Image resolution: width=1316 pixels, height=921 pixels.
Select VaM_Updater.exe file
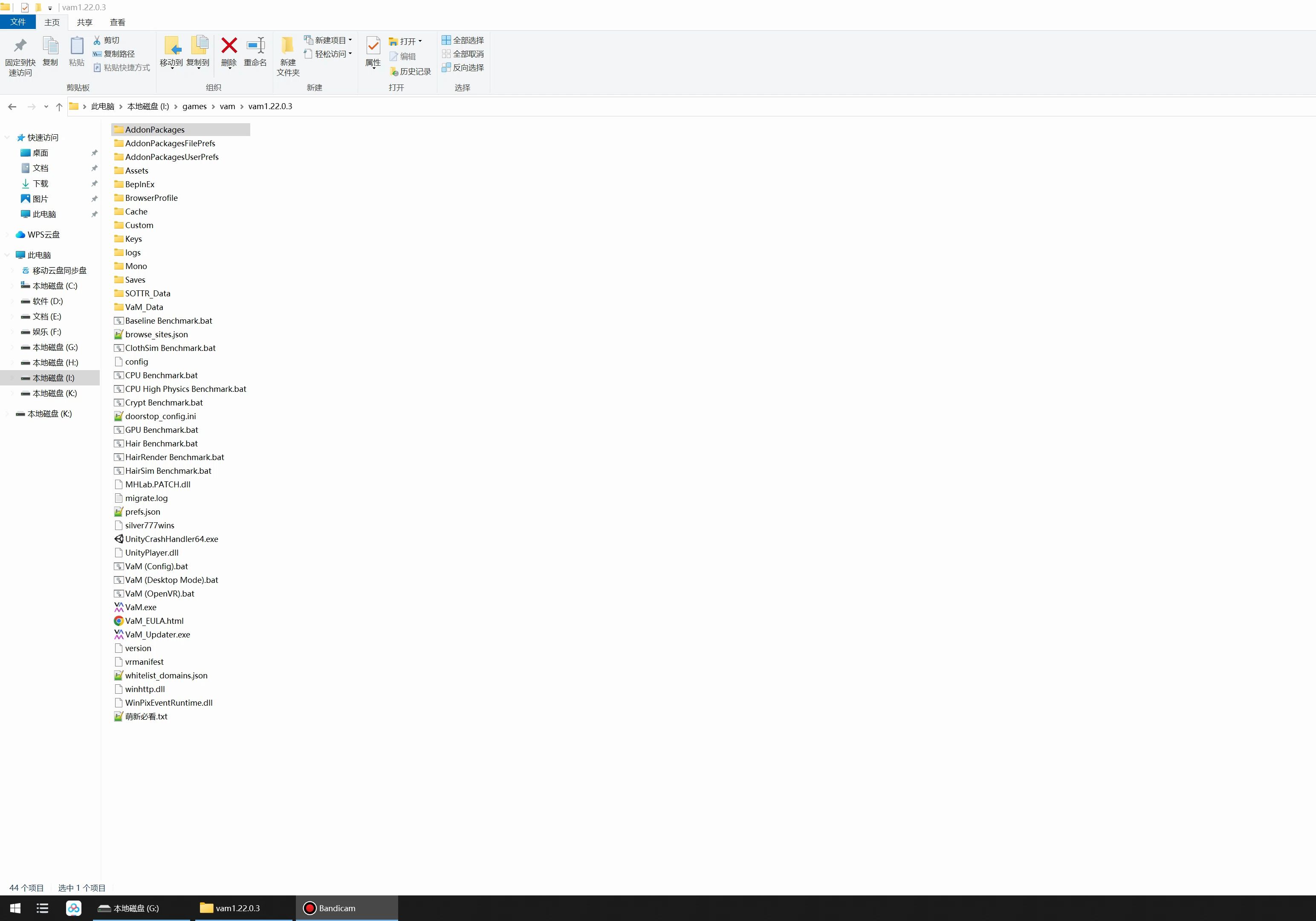158,635
